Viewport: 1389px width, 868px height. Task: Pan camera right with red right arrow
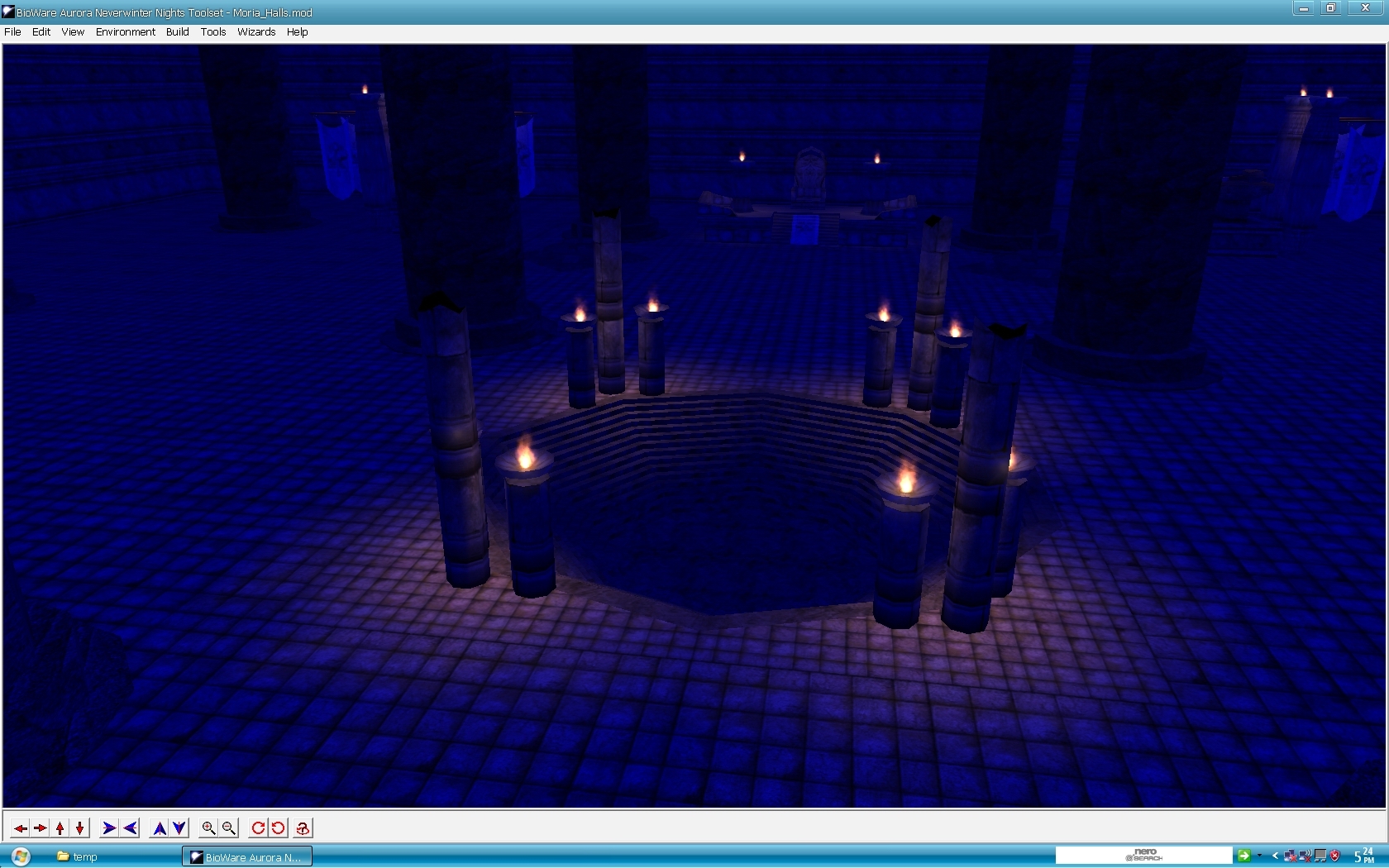point(40,828)
